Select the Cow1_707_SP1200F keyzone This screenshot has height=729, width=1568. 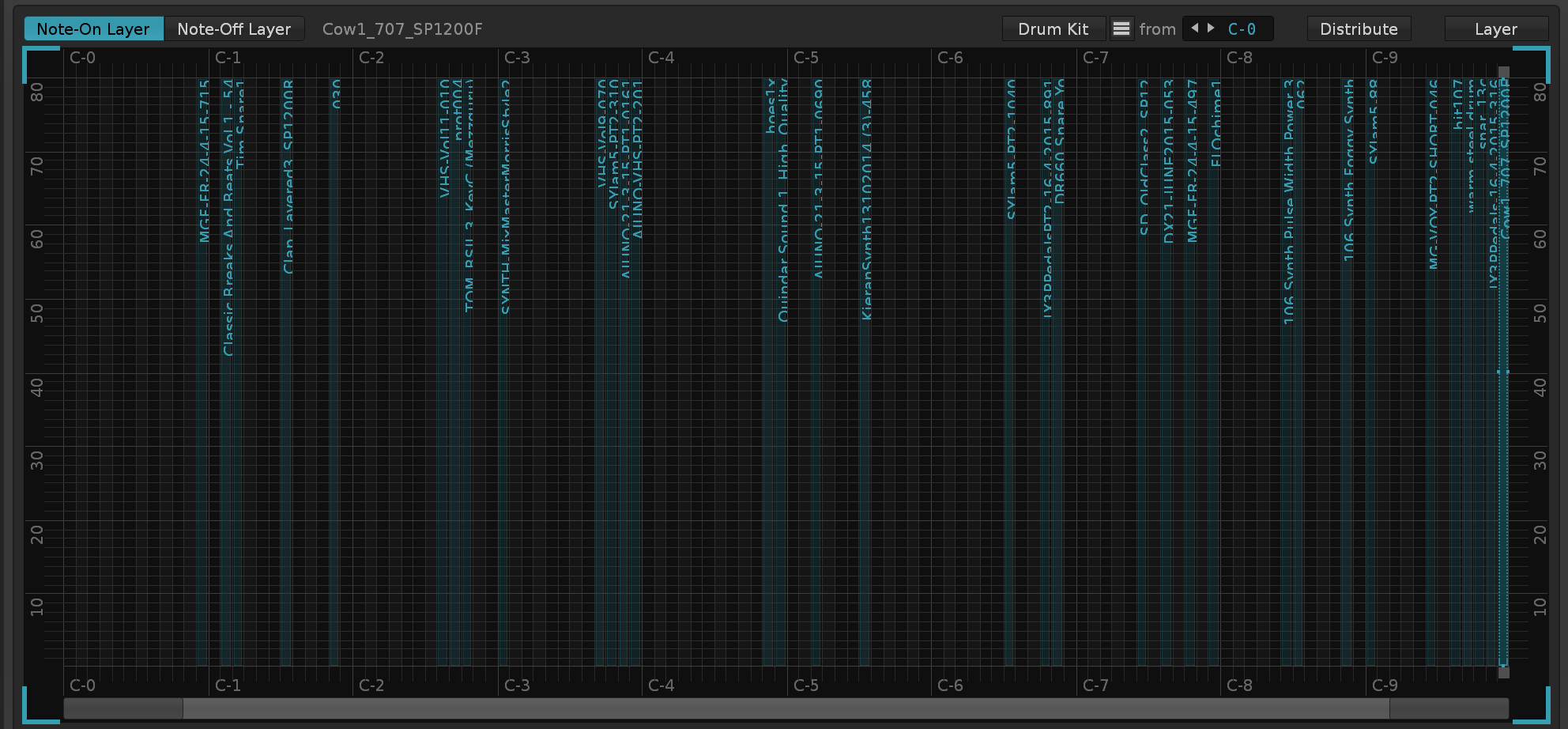1504,474
